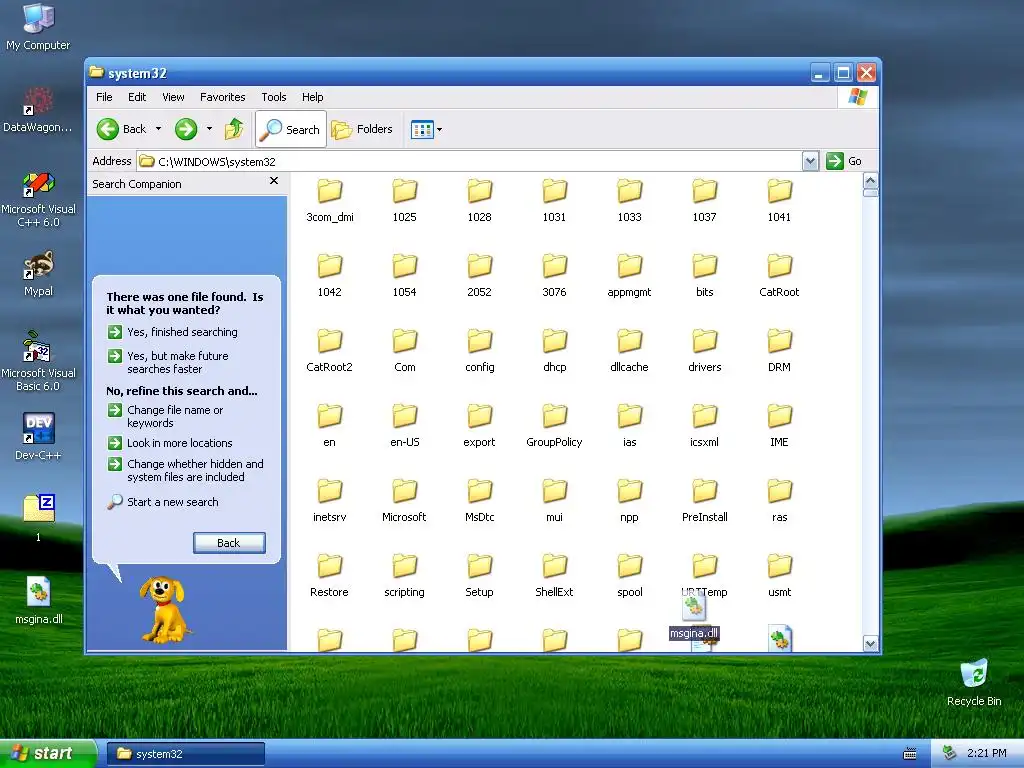
Task: Open the Forward history dropdown arrow
Action: tap(209, 129)
